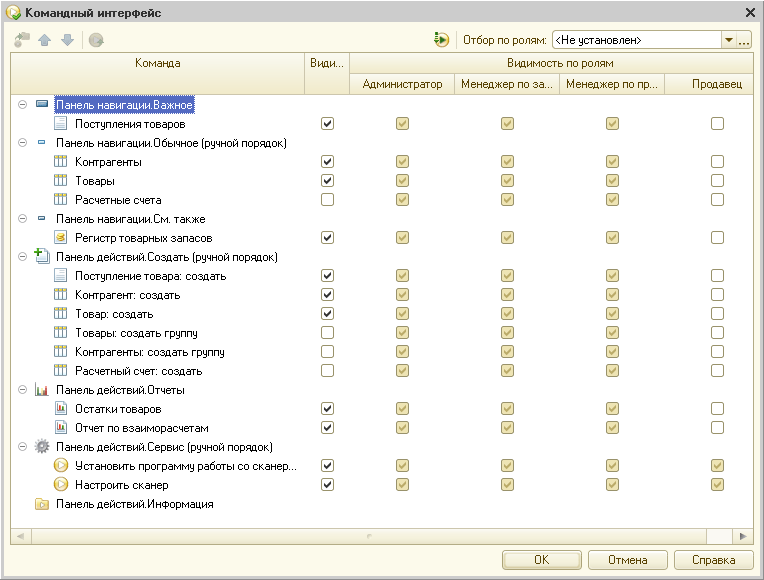This screenshot has width=764, height=580.
Task: Click the catalog icon of Контрагент: создать
Action: (60, 294)
